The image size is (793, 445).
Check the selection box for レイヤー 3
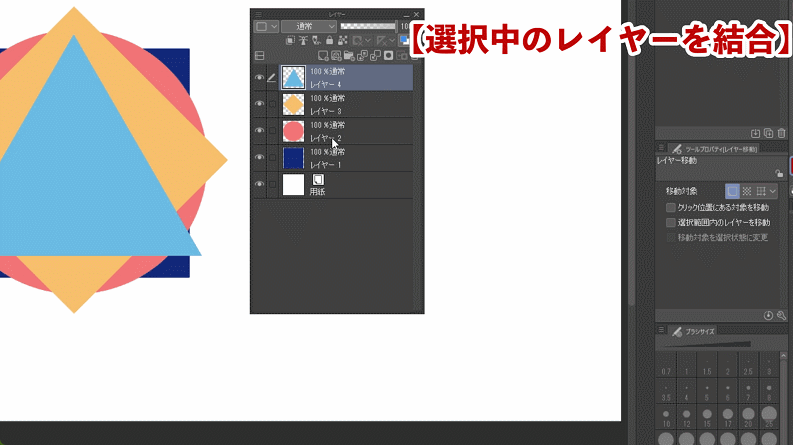point(273,104)
